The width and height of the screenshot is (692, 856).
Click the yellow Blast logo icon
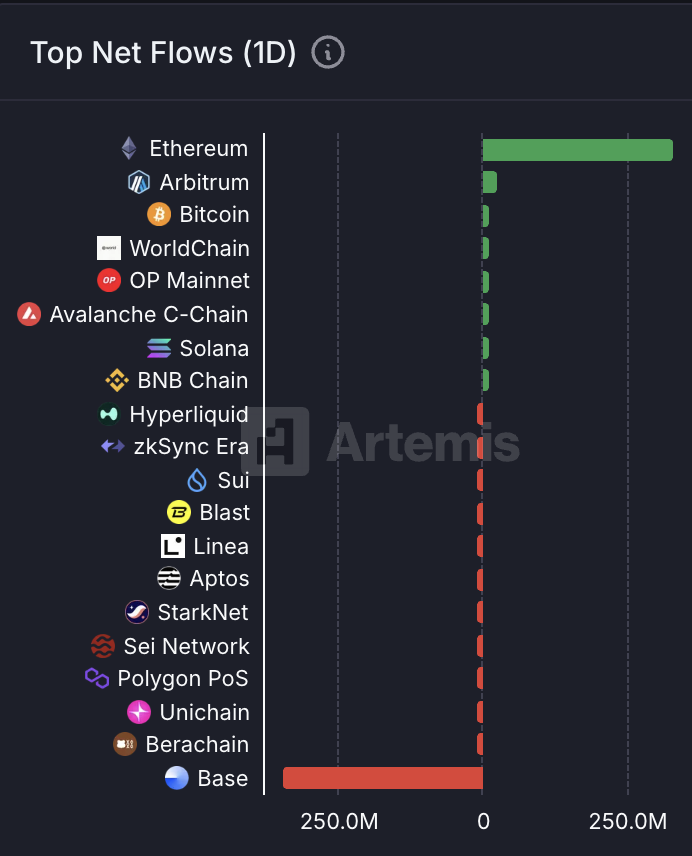[x=179, y=512]
